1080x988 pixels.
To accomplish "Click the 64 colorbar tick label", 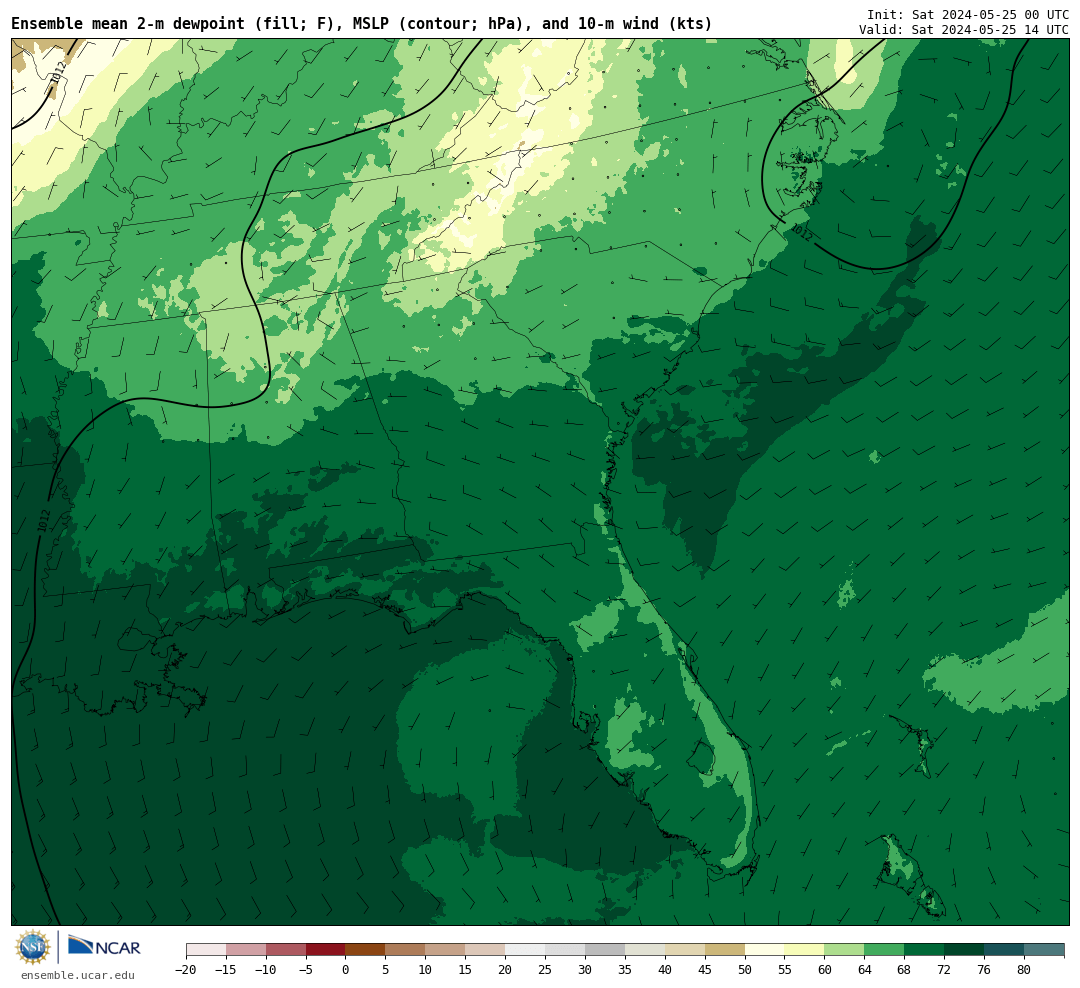I will (865, 970).
